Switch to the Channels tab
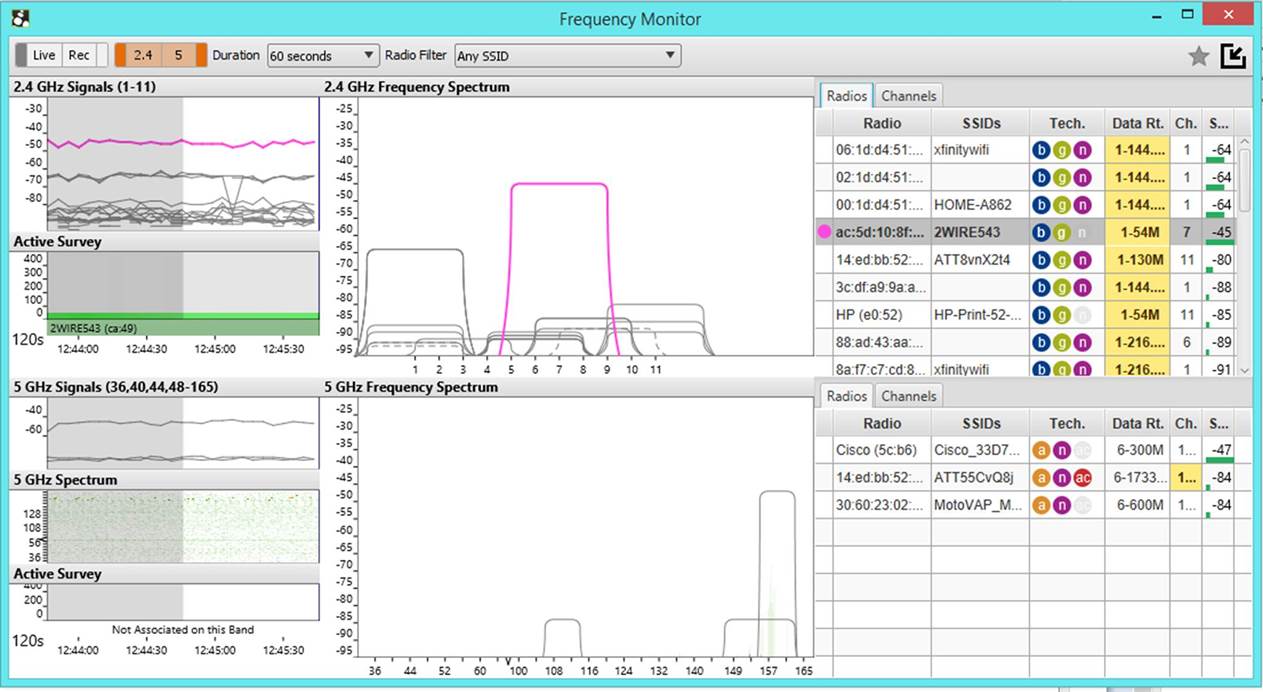This screenshot has width=1263, height=692. tap(908, 95)
